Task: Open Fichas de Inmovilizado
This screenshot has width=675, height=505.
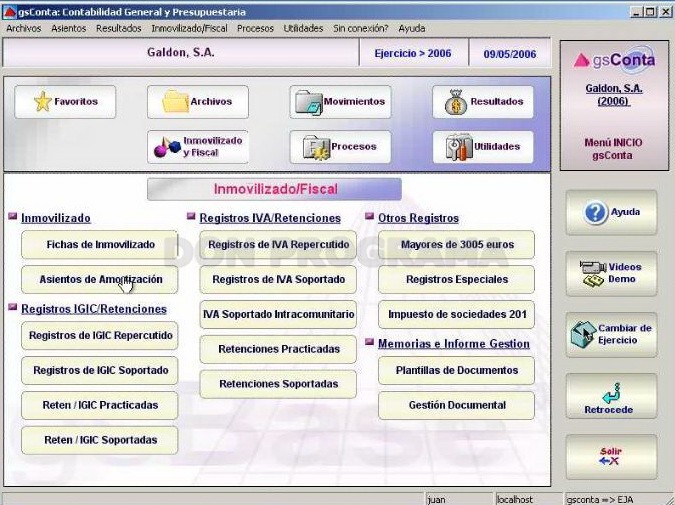Action: 99,245
